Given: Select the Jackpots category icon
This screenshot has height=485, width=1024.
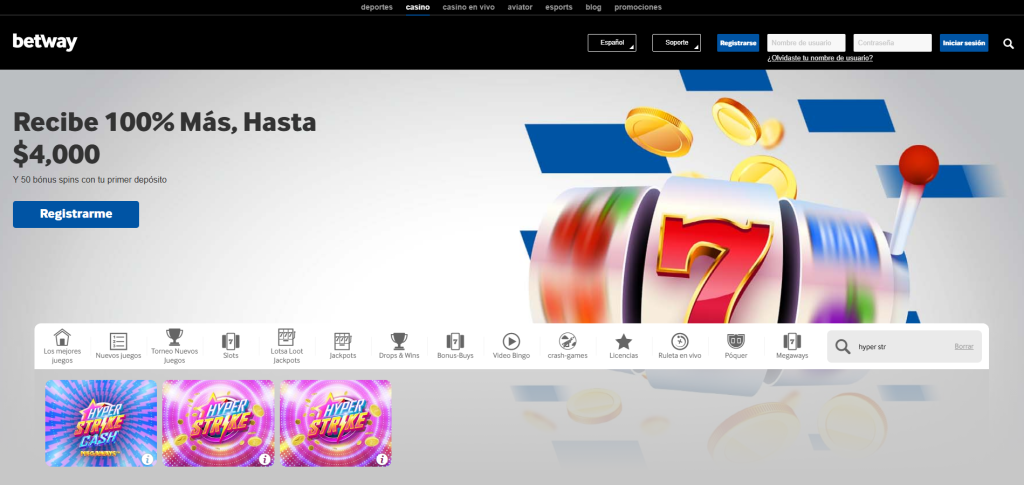Looking at the screenshot, I should tap(343, 341).
